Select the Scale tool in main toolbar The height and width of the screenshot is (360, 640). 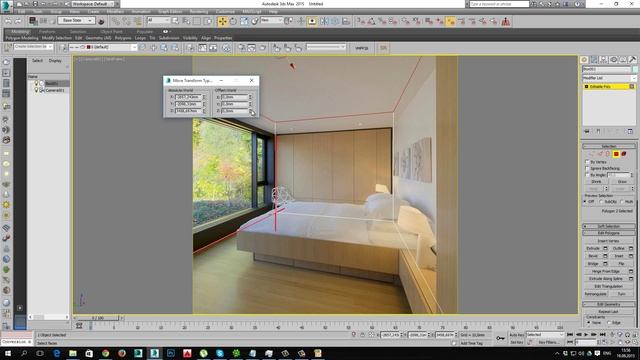click(244, 21)
